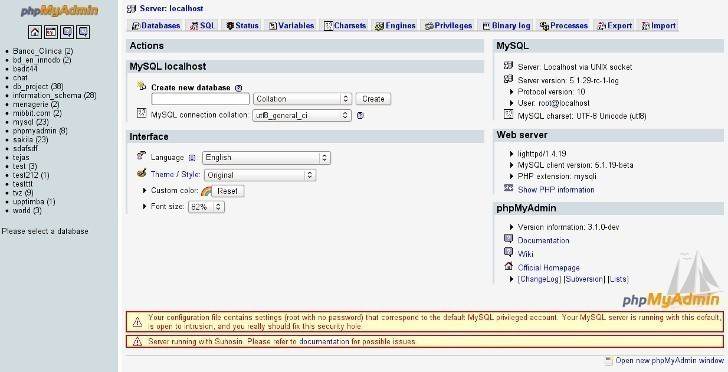Open the Lists link

coord(618,279)
